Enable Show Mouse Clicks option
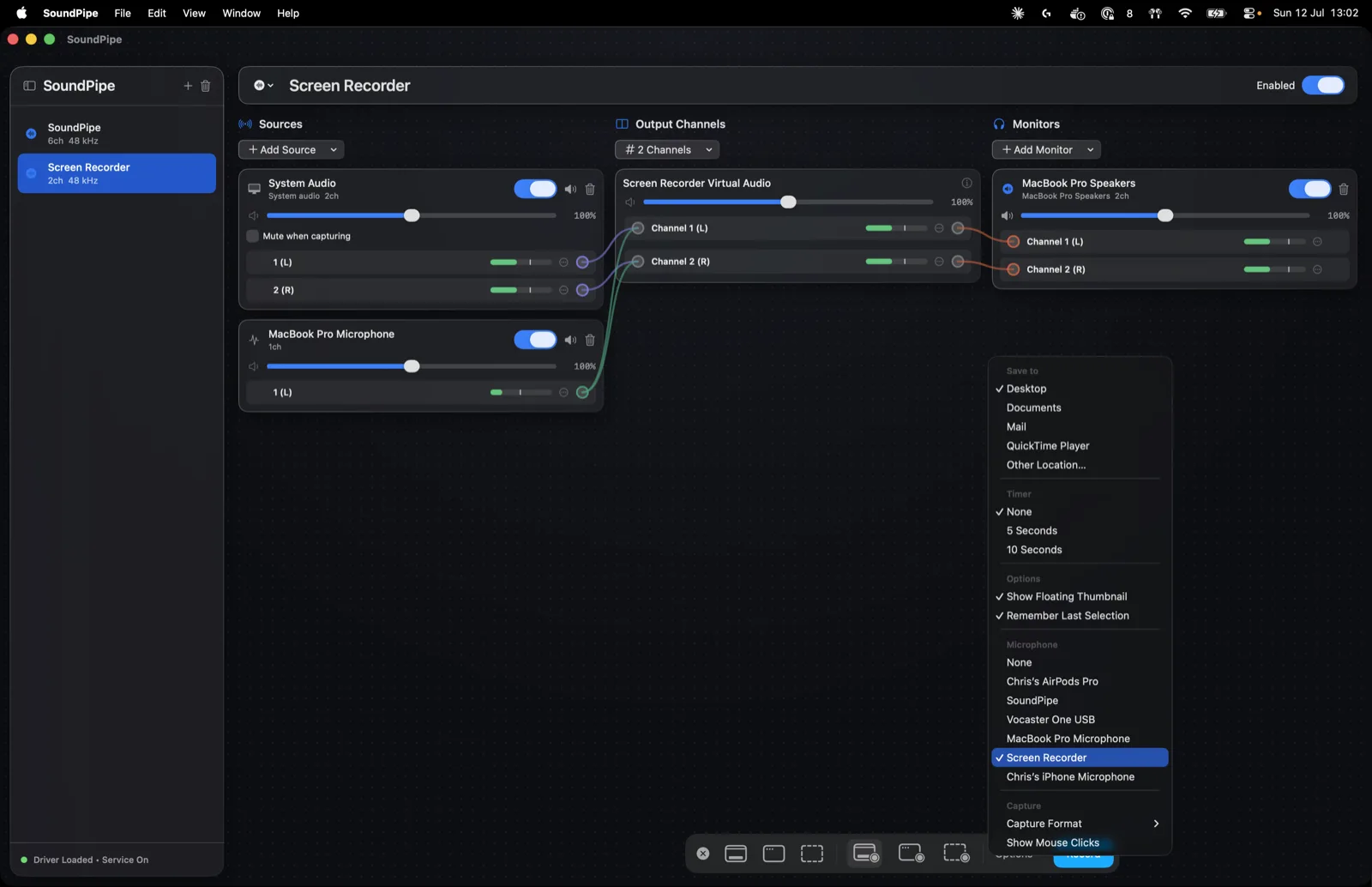The width and height of the screenshot is (1372, 887). point(1053,842)
